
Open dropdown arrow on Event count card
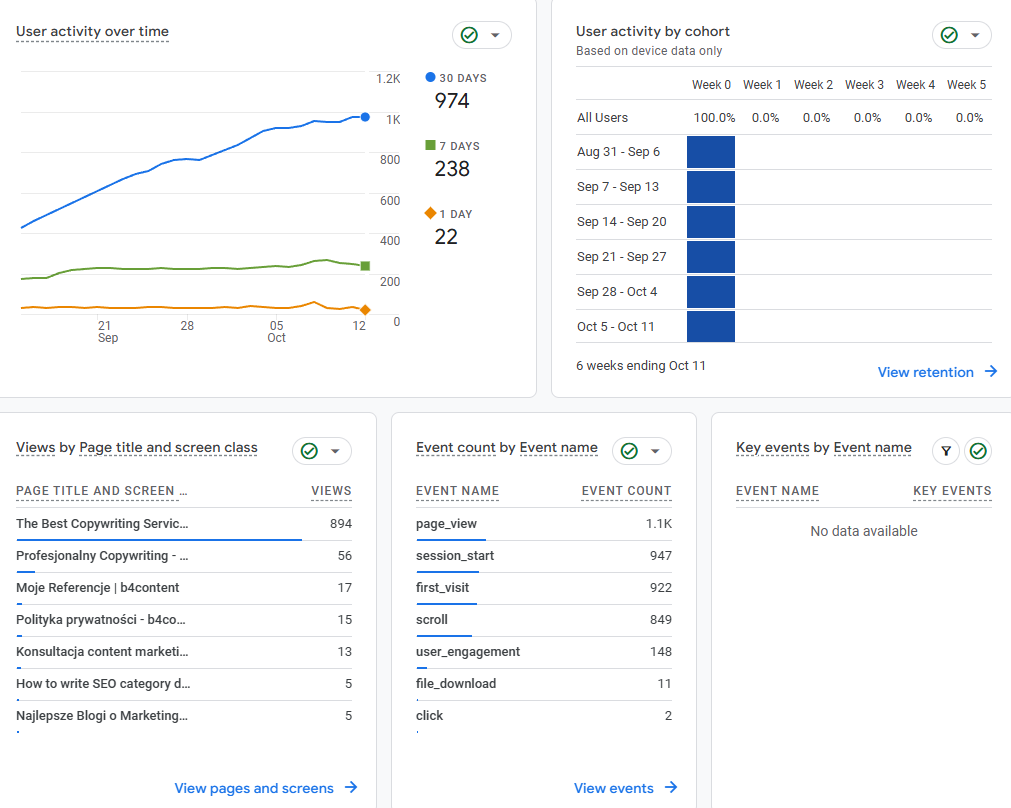coord(655,451)
